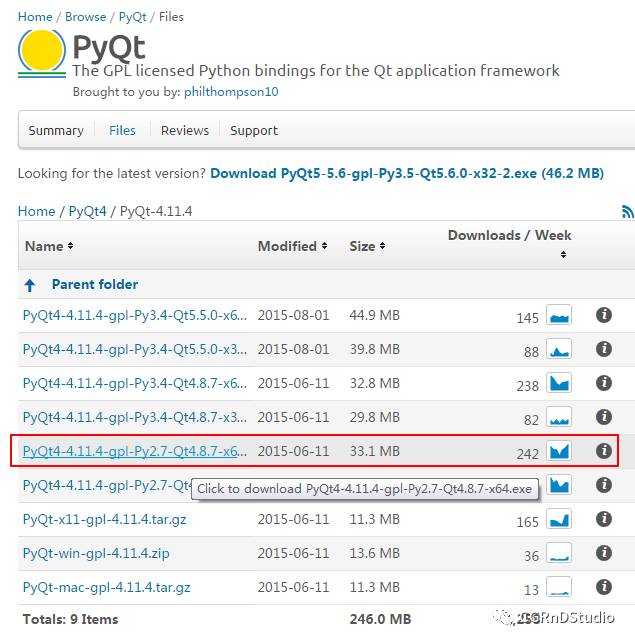Open info icon for the 39.8 MB file

point(603,349)
